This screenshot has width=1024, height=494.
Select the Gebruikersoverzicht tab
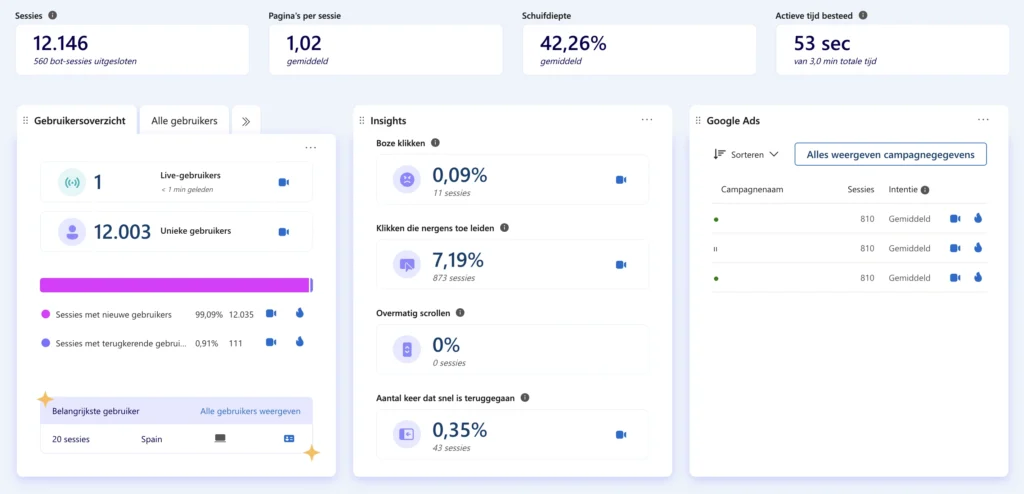tap(79, 121)
